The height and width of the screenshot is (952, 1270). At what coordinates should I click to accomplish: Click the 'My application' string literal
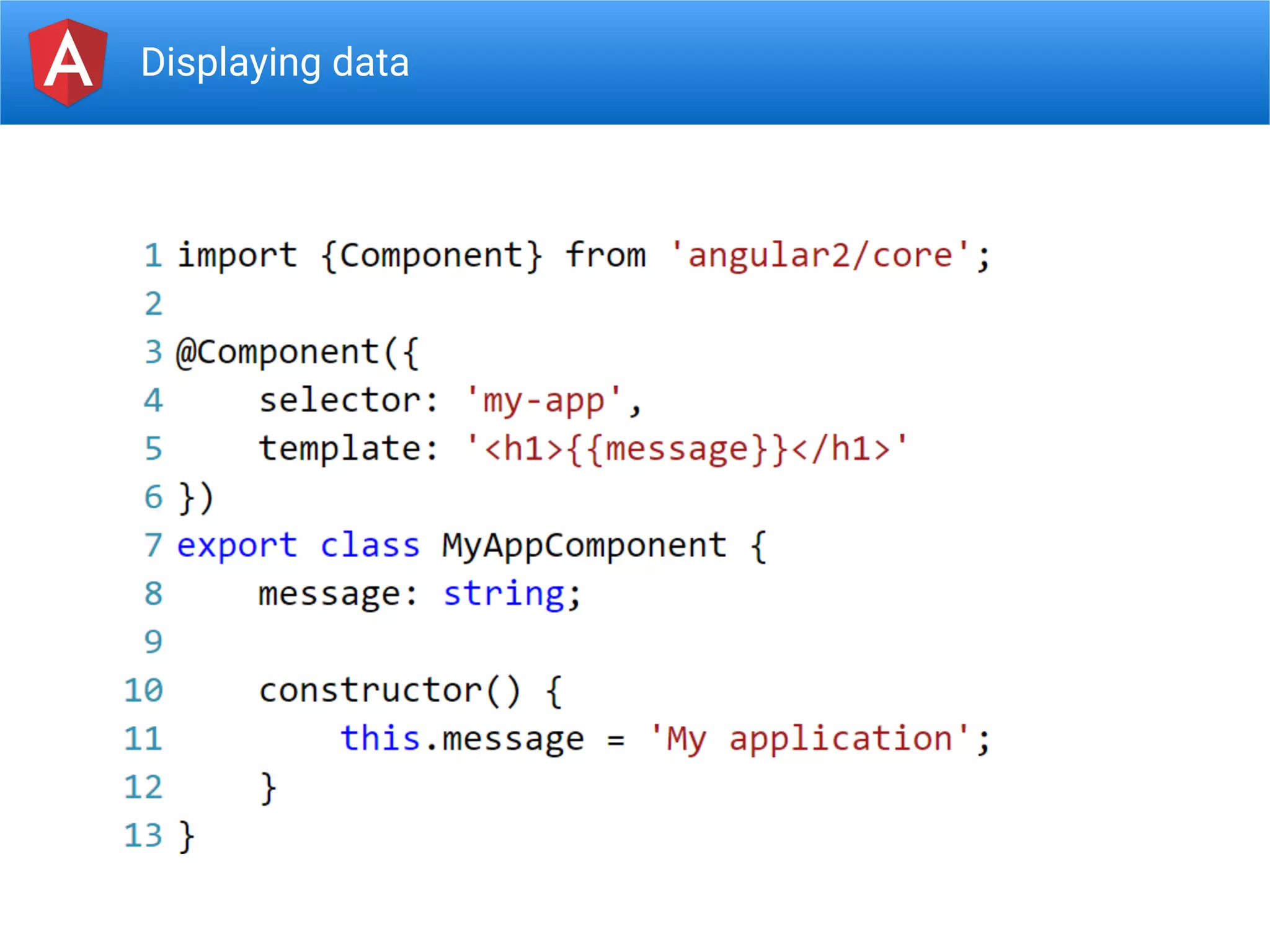pyautogui.click(x=809, y=739)
